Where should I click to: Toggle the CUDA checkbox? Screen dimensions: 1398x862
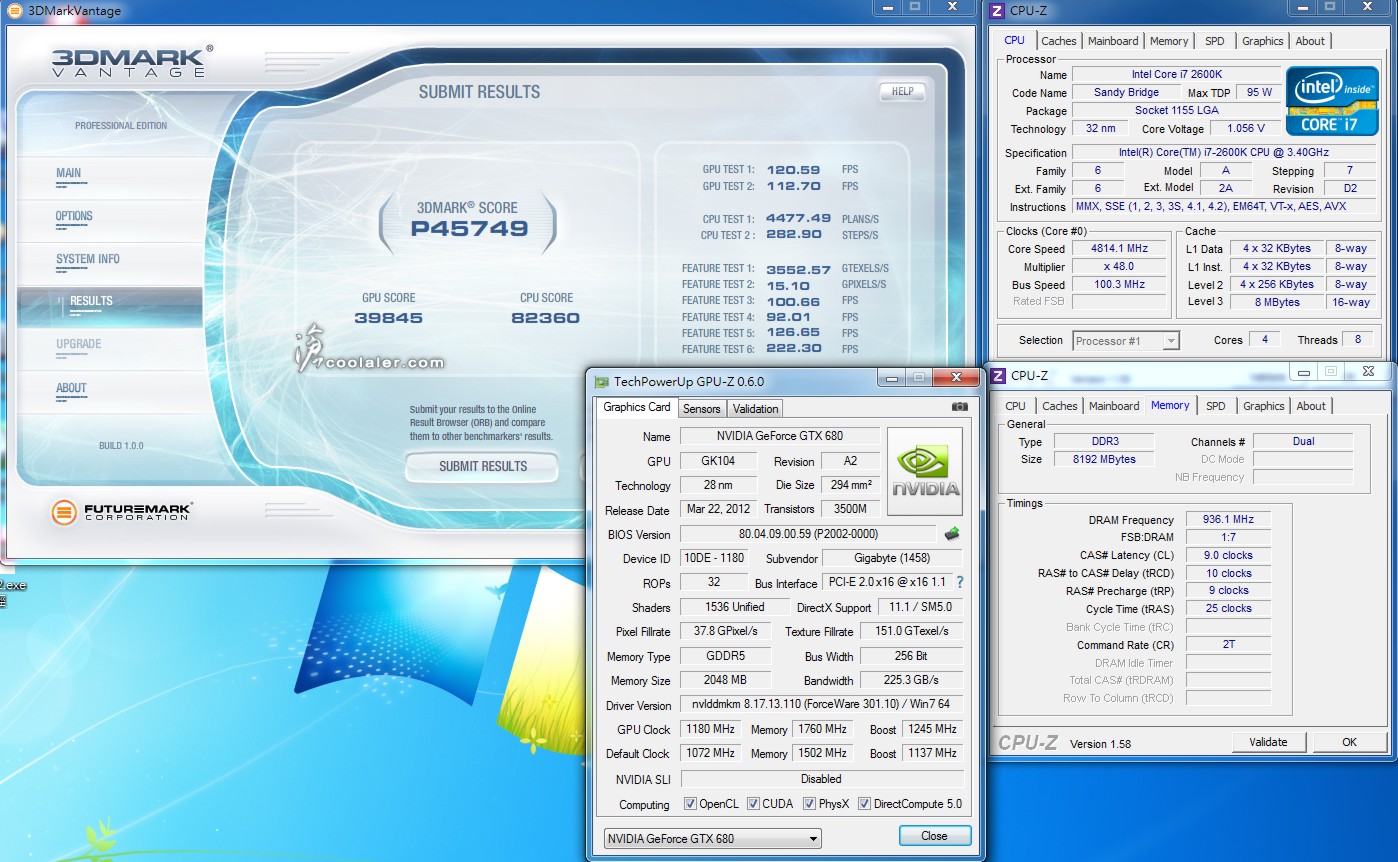coord(752,804)
